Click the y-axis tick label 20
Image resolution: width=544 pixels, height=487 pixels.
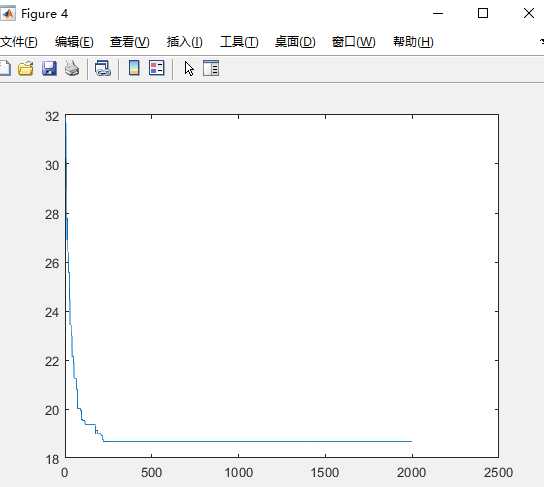point(52,410)
